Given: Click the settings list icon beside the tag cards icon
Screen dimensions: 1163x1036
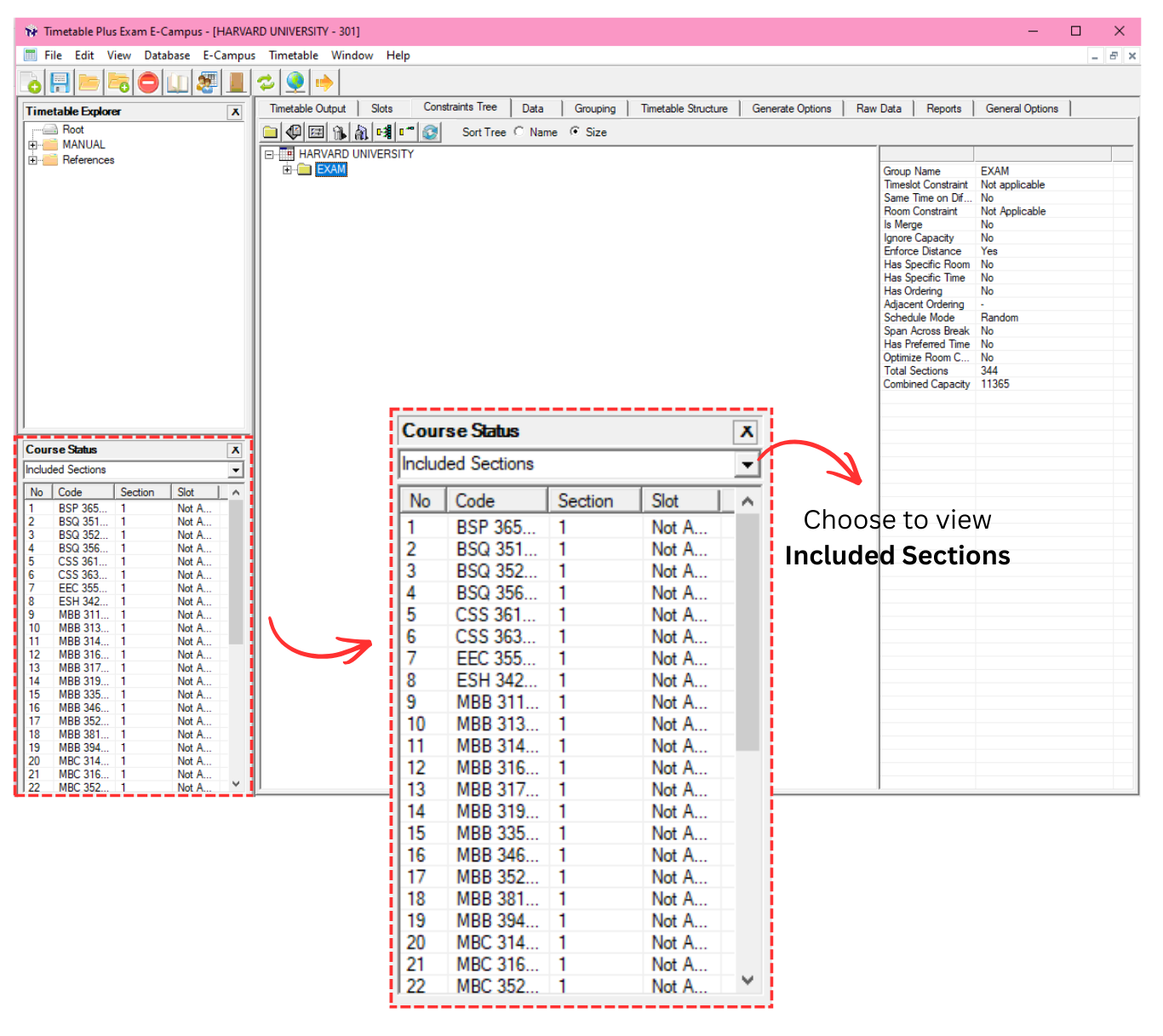Looking at the screenshot, I should click(316, 132).
